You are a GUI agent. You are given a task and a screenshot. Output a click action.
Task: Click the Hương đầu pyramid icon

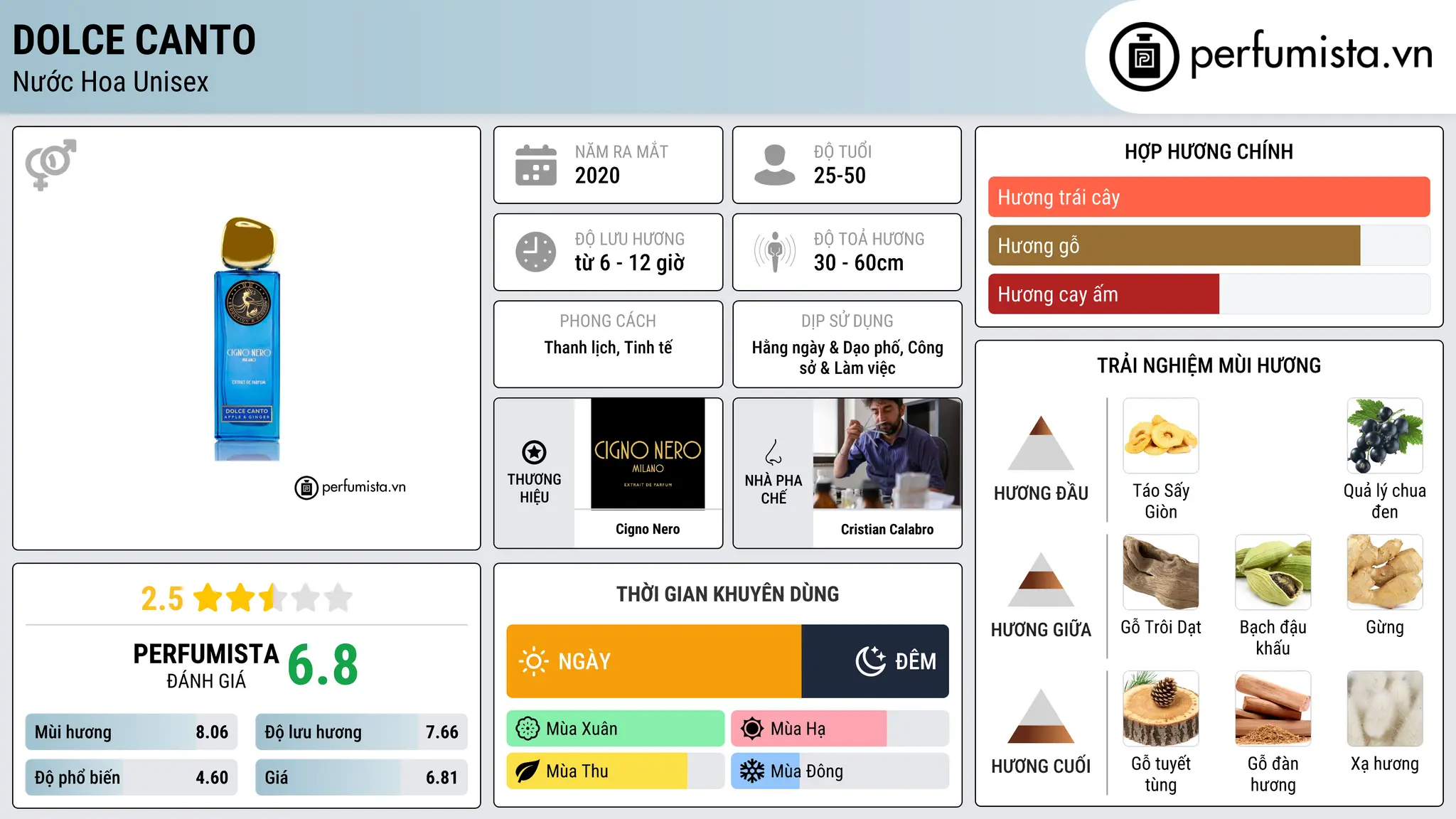pos(1041,443)
